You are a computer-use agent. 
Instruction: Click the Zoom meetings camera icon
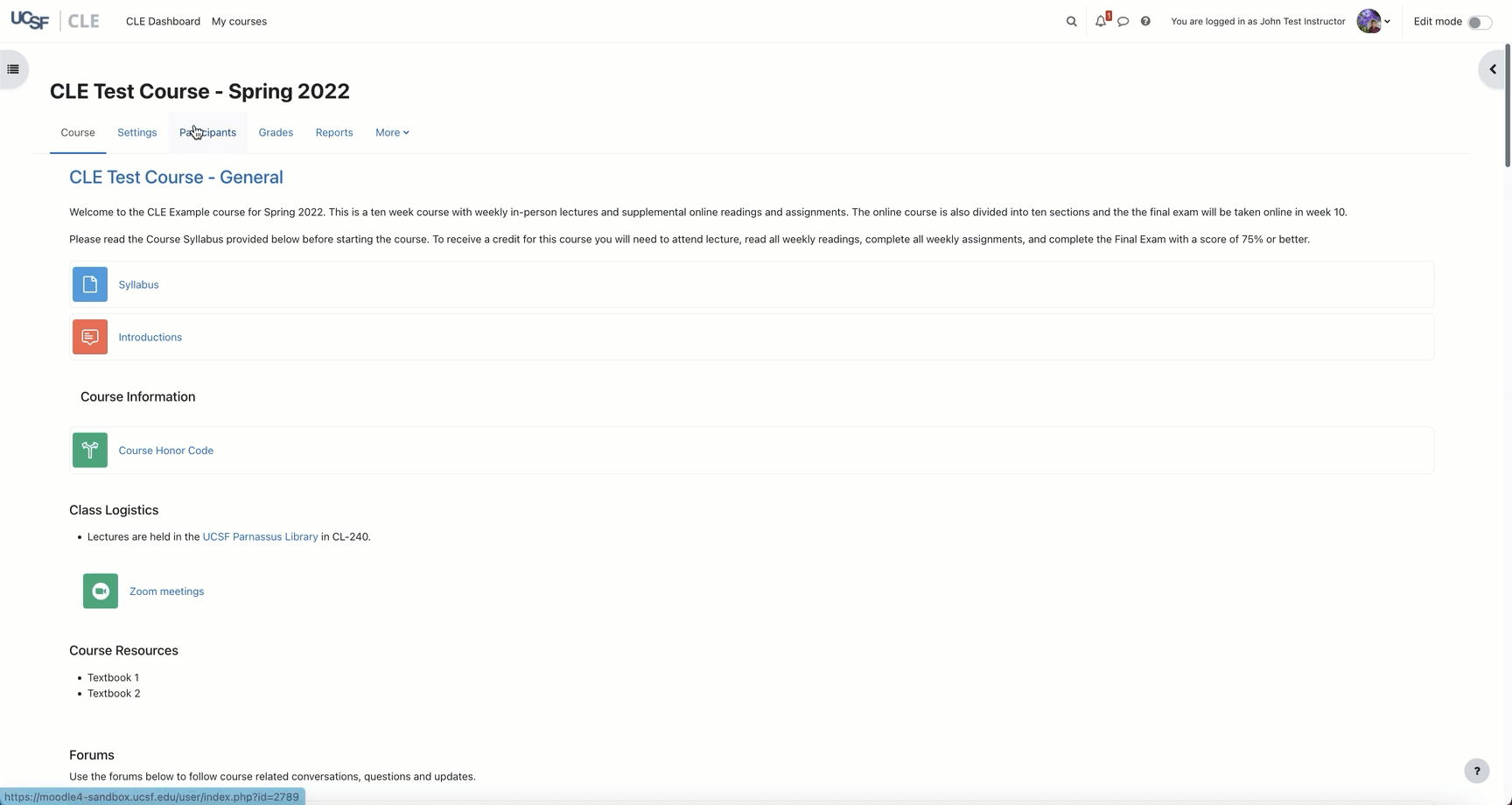101,591
